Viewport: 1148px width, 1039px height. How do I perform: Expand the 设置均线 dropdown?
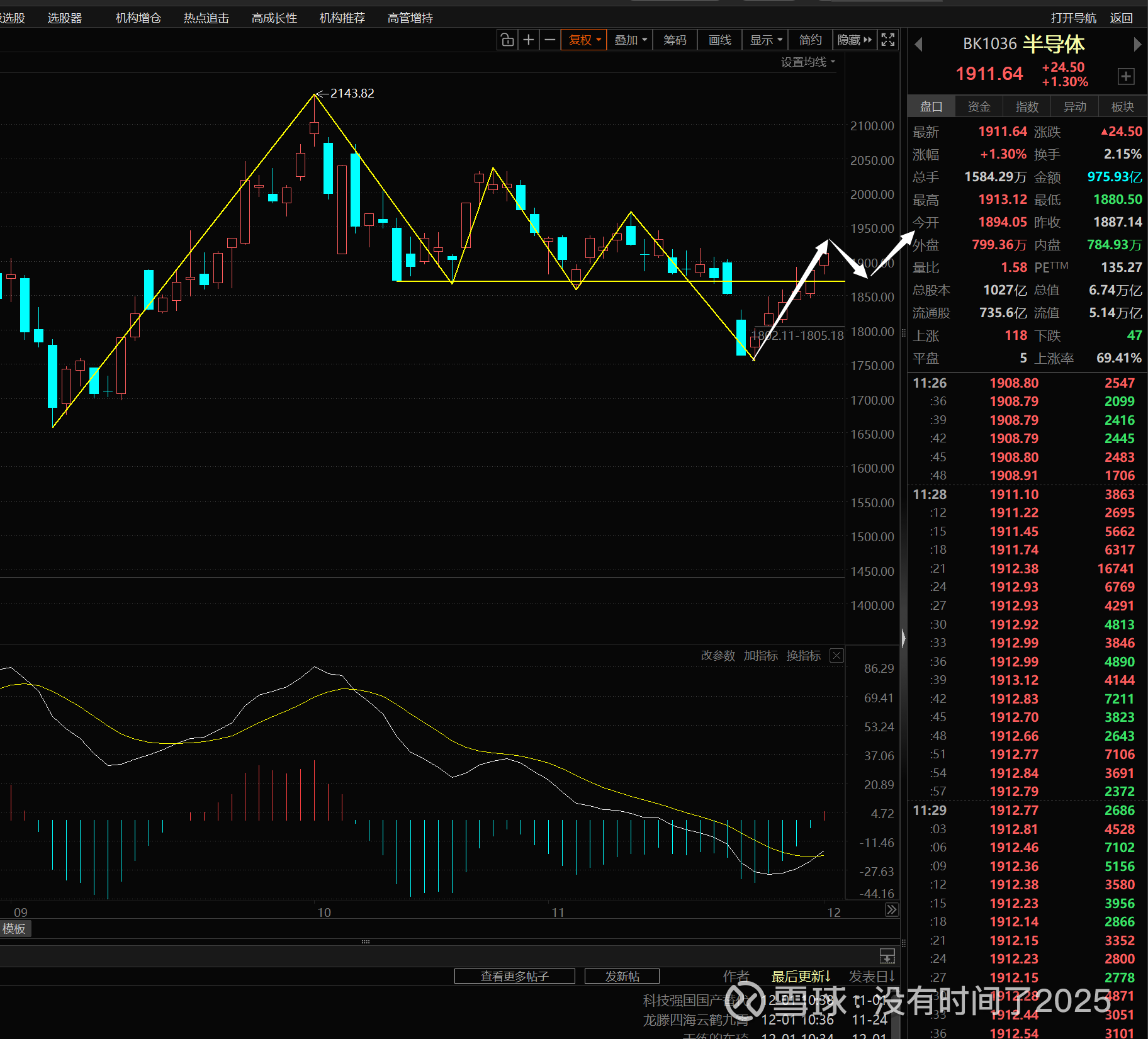coord(808,62)
